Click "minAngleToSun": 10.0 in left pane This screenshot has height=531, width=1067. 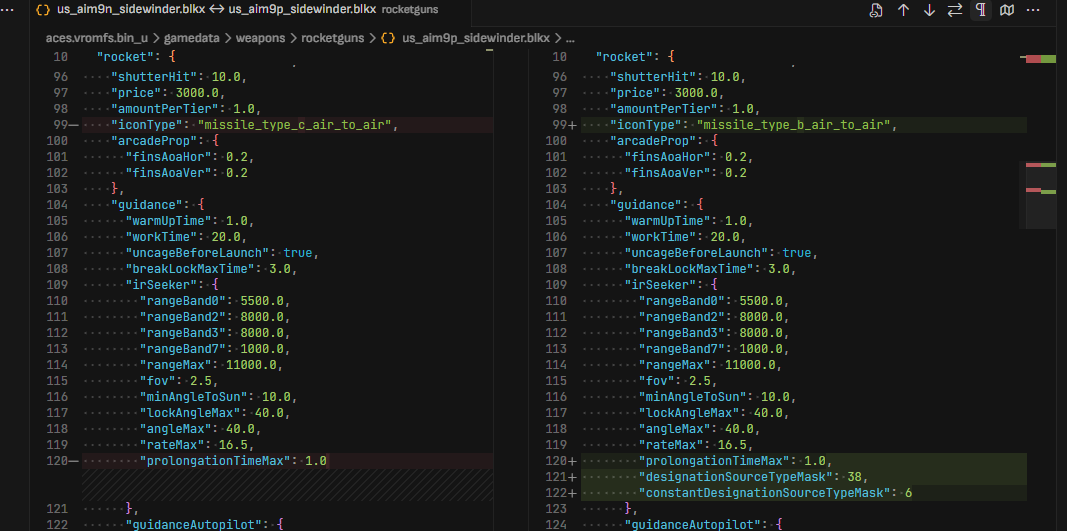(219, 397)
